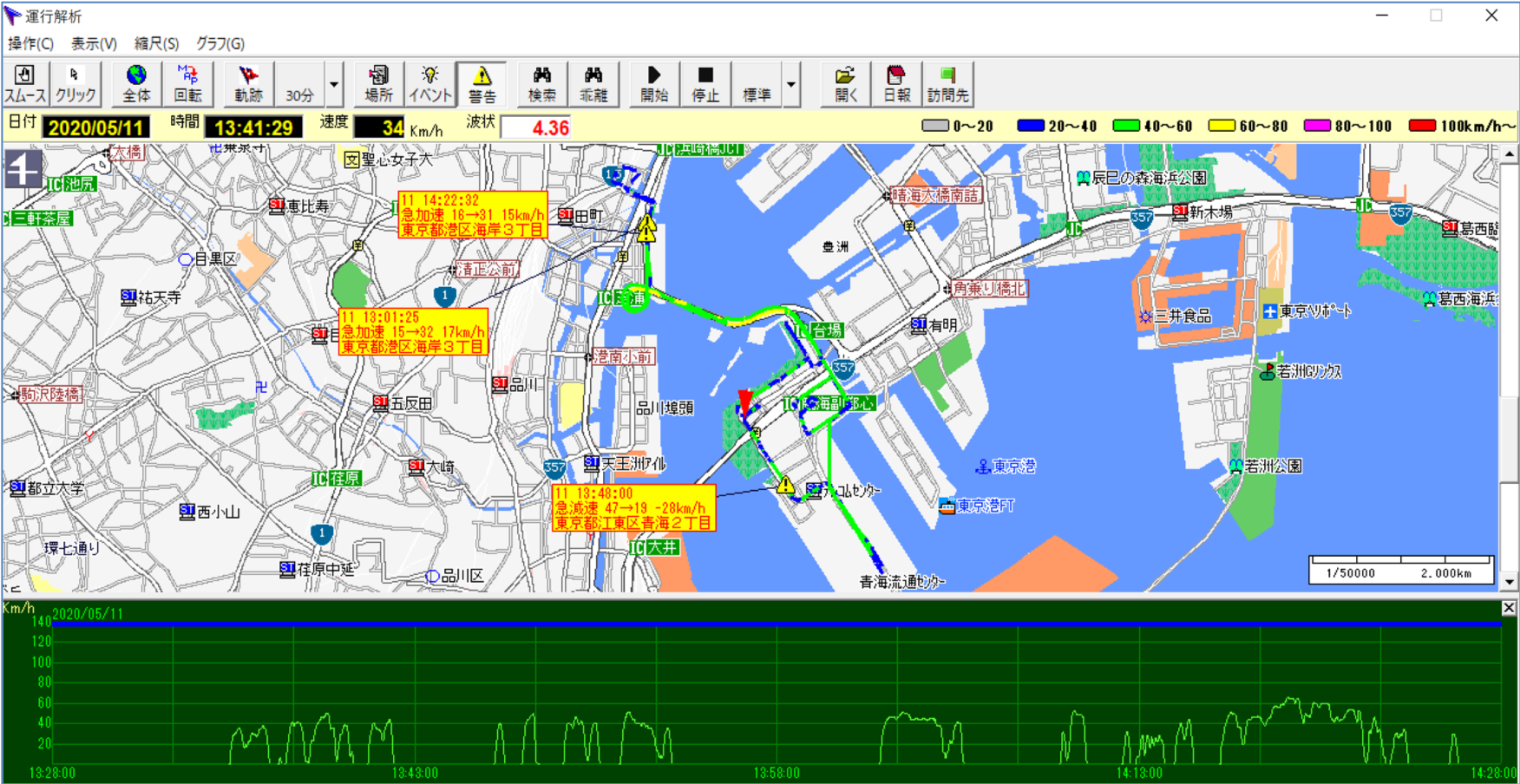Open the 日報 daily report
The image size is (1520, 784).
(x=896, y=84)
